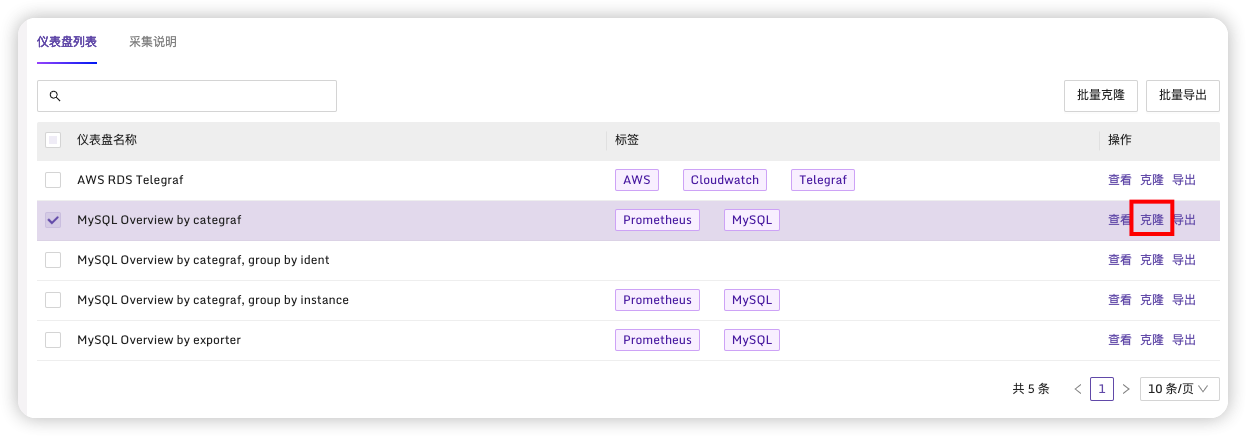Click the 批量导出 button
The width and height of the screenshot is (1246, 436).
pyautogui.click(x=1183, y=96)
